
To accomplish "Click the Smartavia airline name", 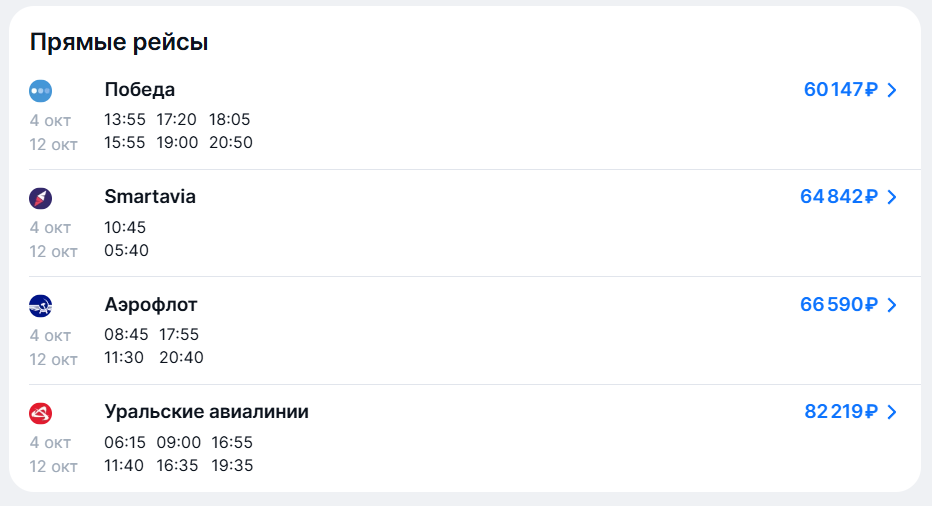I will pyautogui.click(x=150, y=197).
